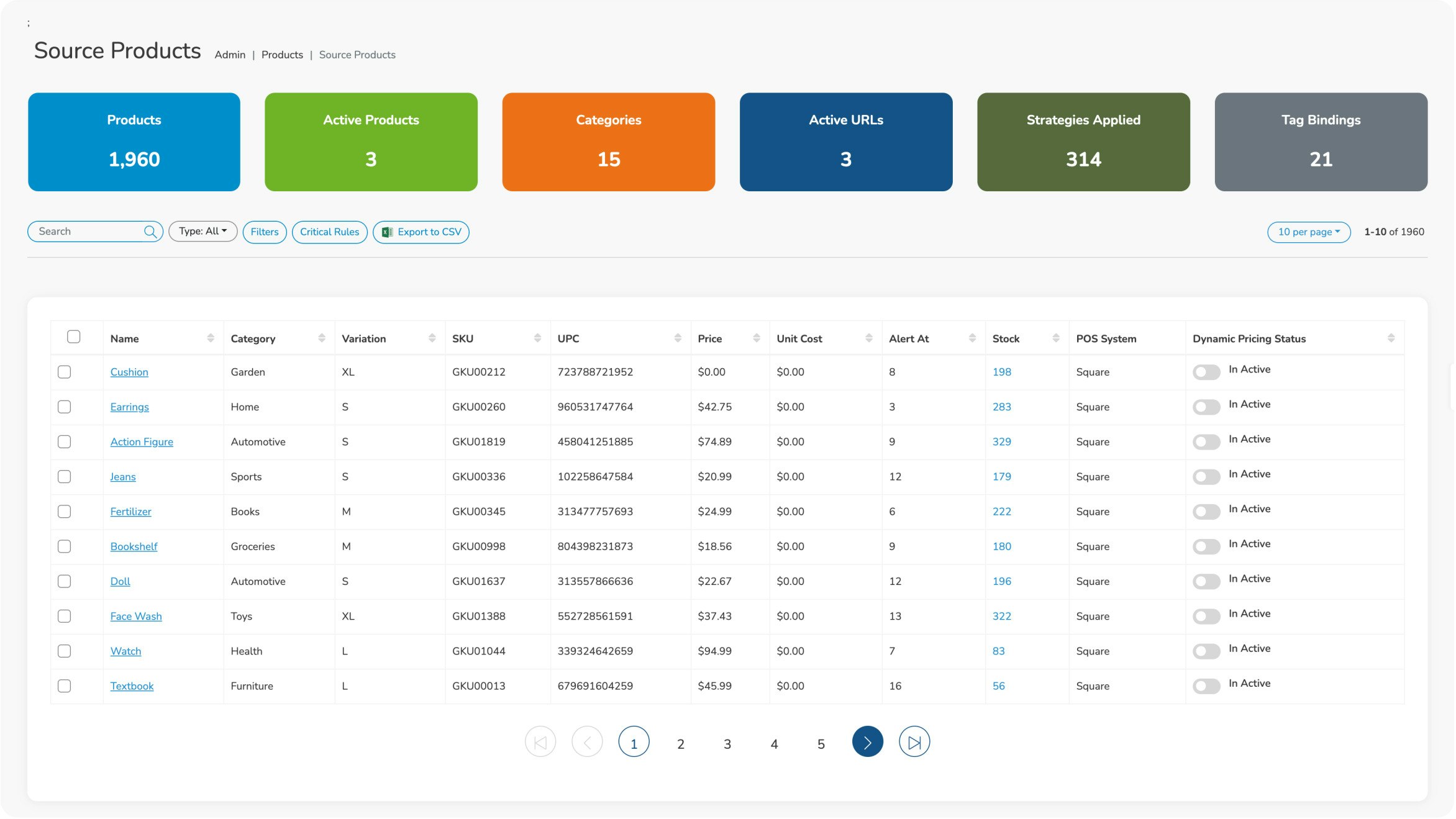The height and width of the screenshot is (819, 1456).
Task: Jump to page 3 of results
Action: coord(727,744)
